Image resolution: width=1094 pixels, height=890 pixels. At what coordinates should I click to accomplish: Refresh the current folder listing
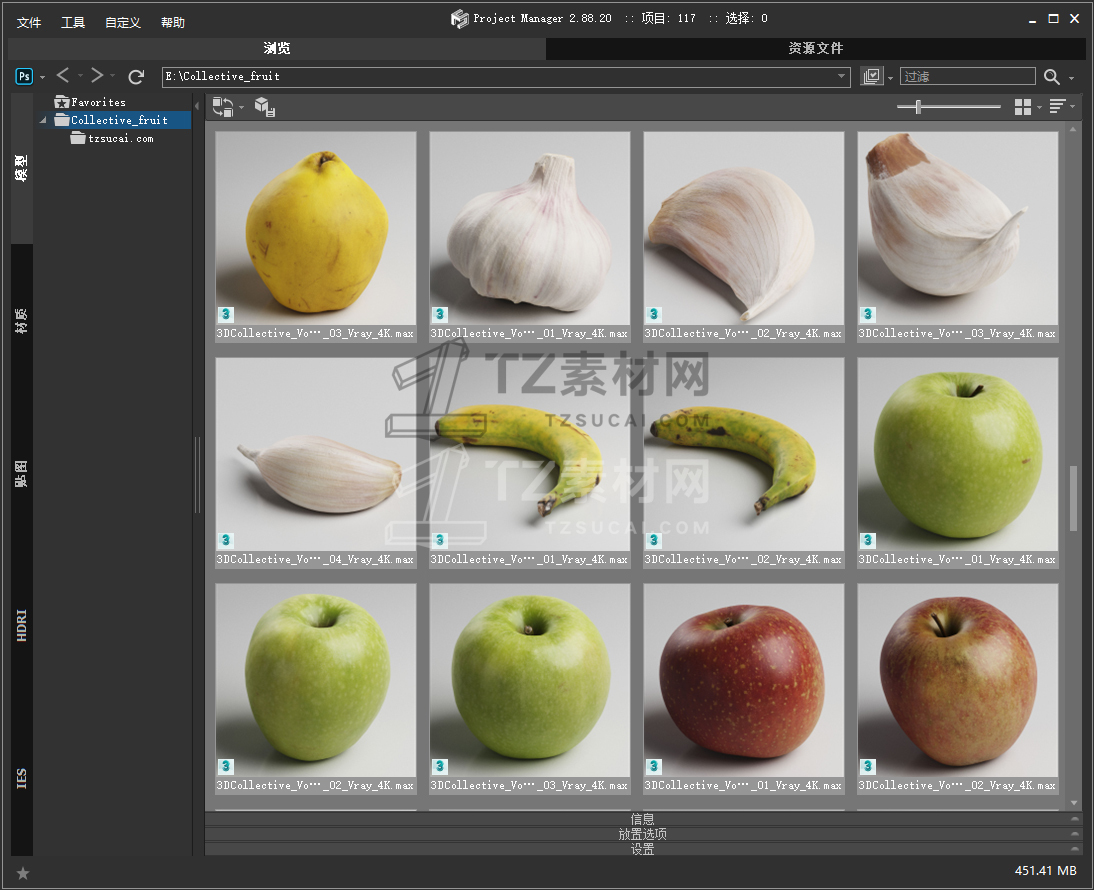[x=136, y=77]
